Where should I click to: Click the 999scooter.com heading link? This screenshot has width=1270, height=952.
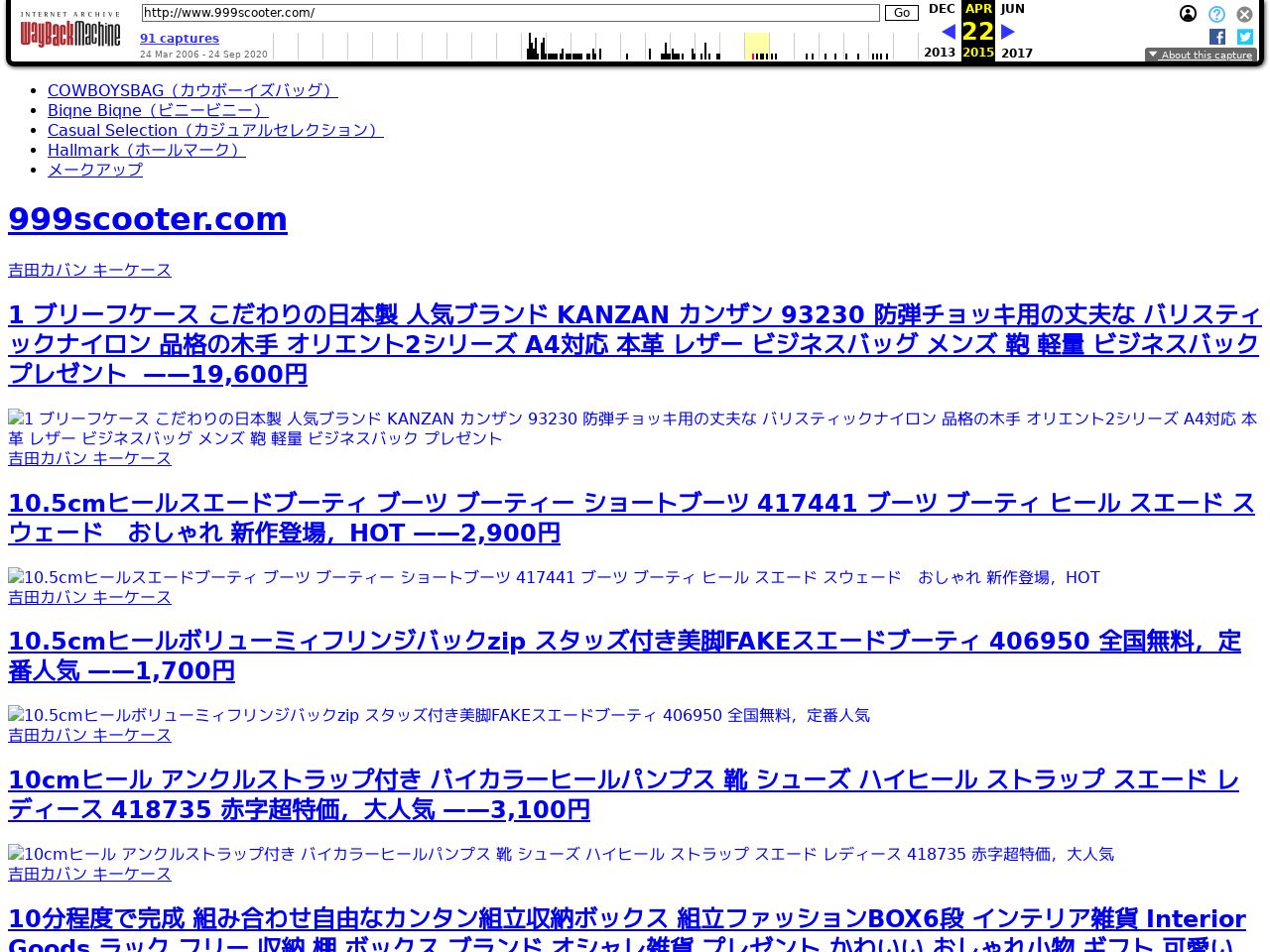pyautogui.click(x=148, y=219)
